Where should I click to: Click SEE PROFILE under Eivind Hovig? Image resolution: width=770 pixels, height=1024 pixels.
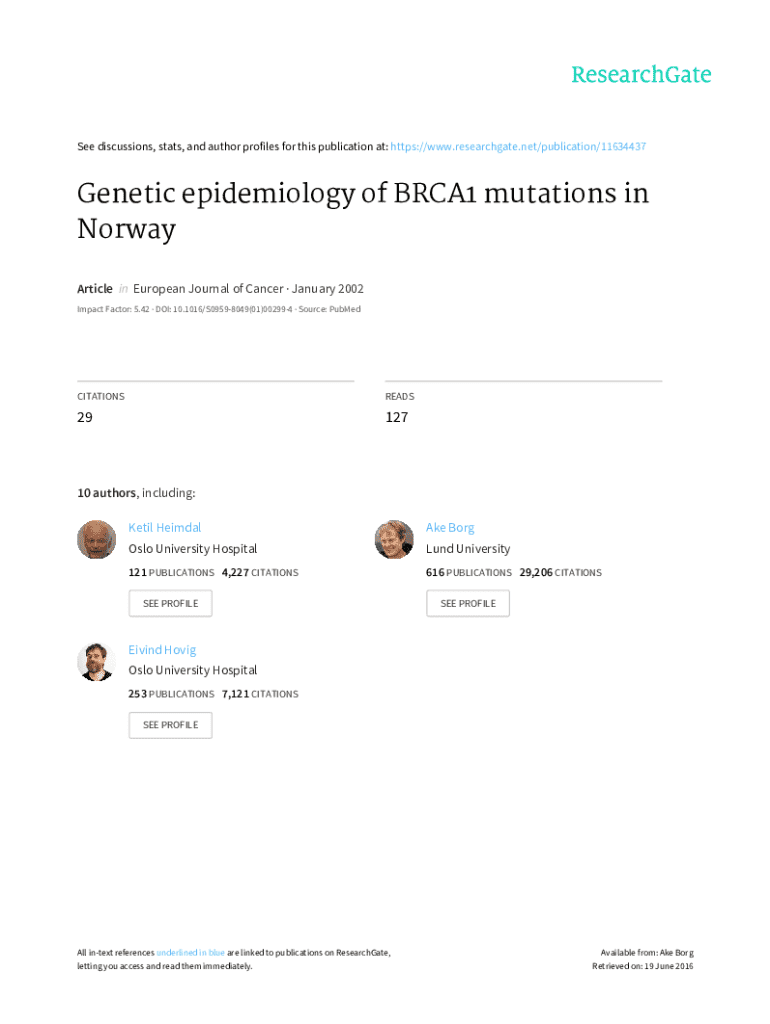coord(170,725)
